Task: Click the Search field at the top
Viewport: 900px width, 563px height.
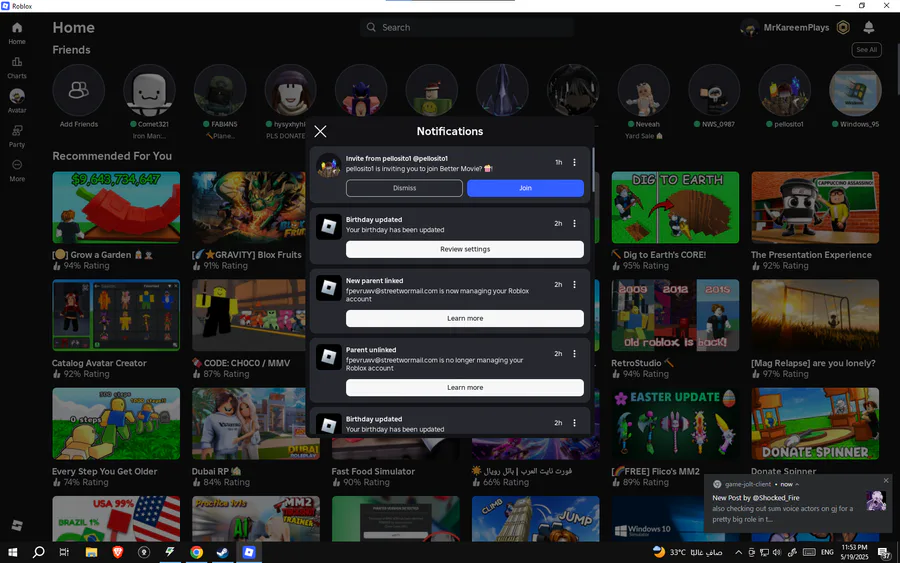Action: click(x=467, y=28)
